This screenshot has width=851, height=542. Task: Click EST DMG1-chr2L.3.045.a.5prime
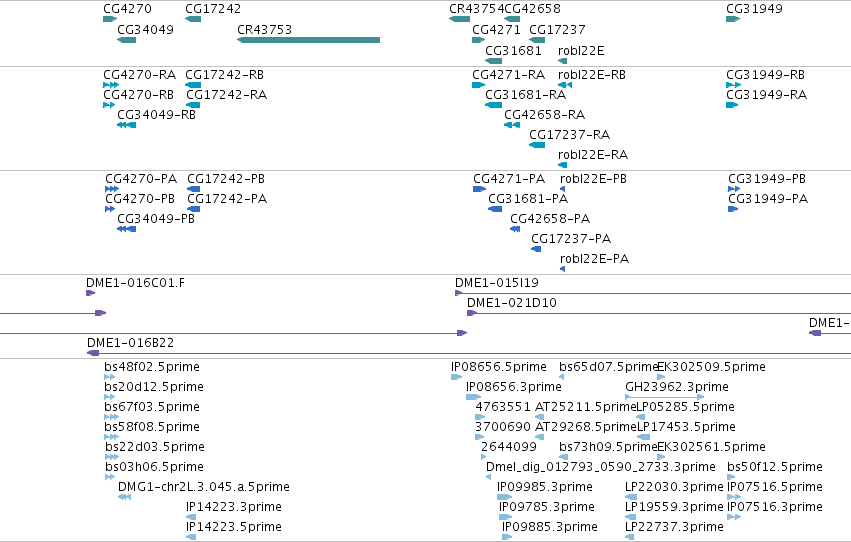tap(204, 487)
